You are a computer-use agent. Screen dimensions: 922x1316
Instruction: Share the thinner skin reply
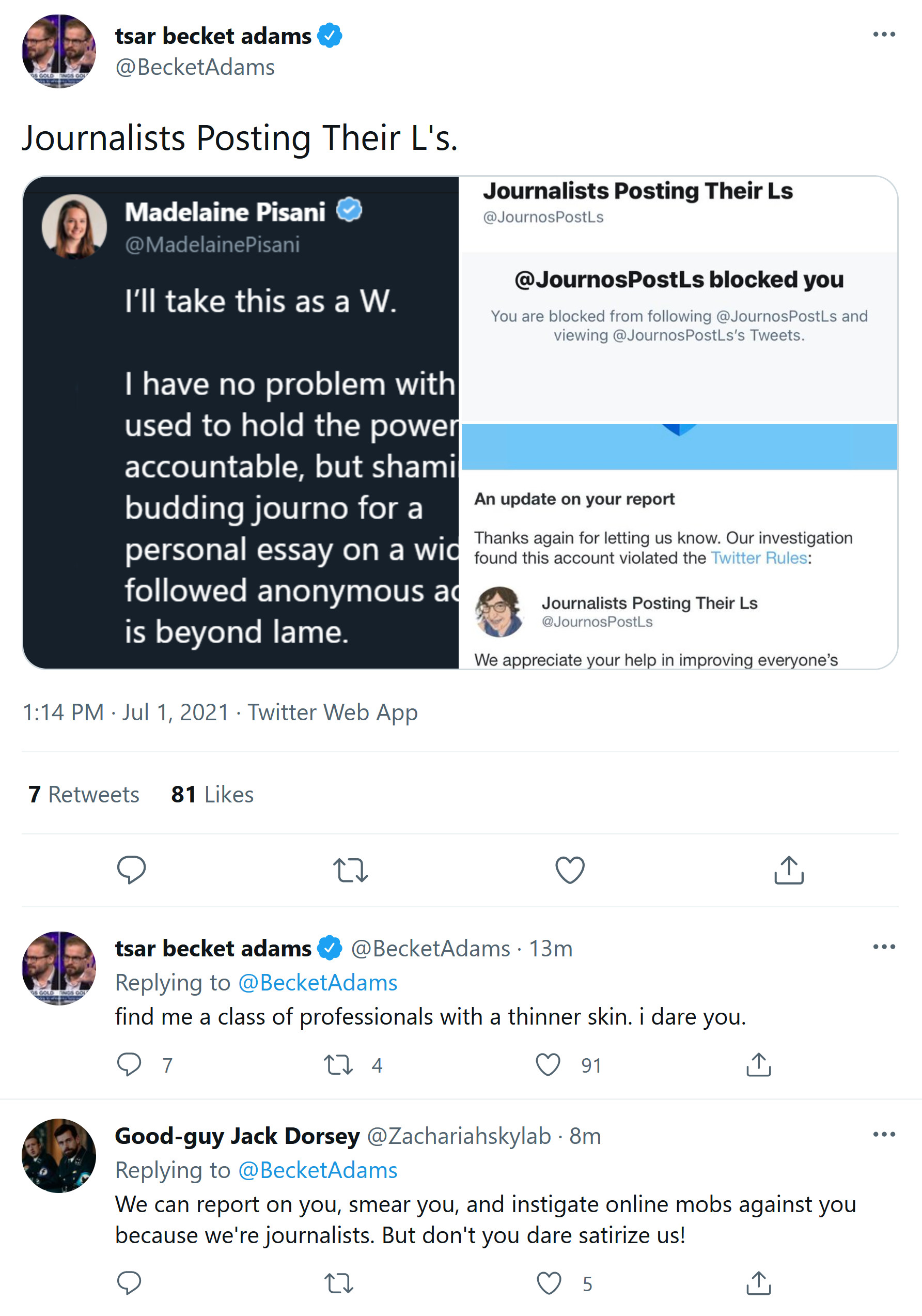pos(758,1064)
